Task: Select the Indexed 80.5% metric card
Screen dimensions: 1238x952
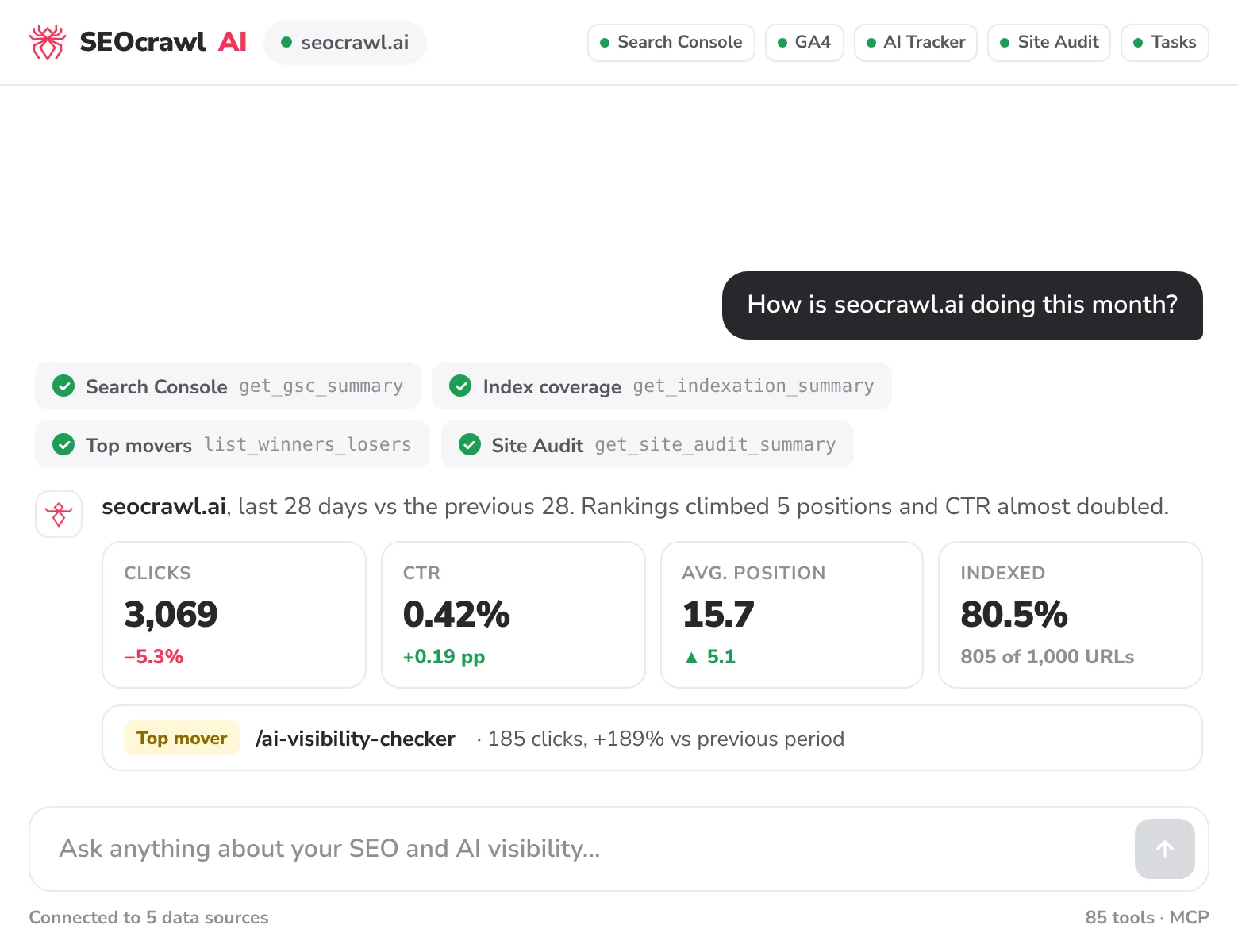Action: (1071, 615)
